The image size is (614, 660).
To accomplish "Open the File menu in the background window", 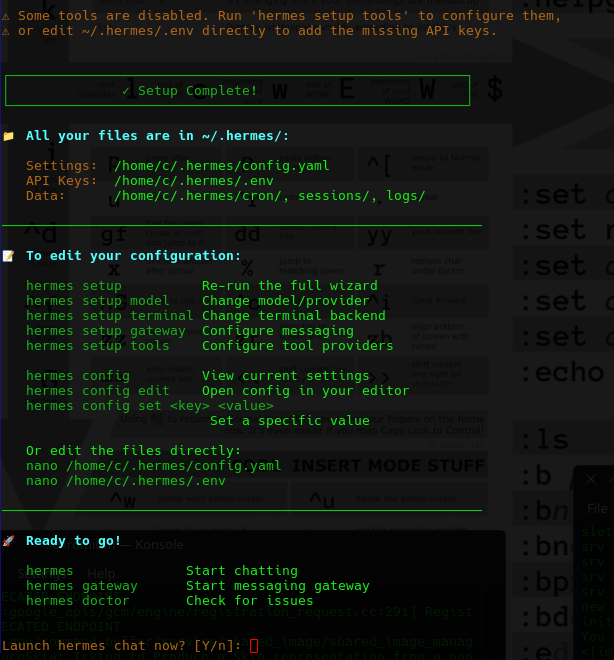I will tap(596, 509).
